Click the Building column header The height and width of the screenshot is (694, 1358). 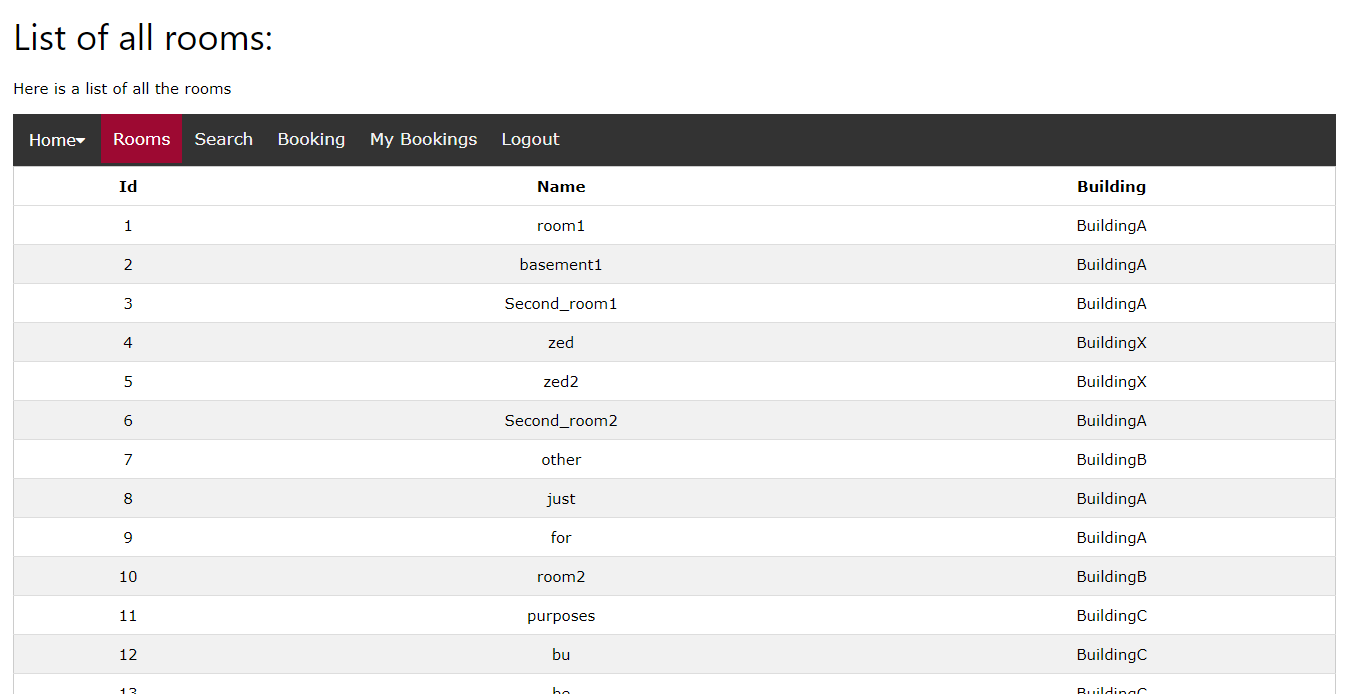click(x=1111, y=187)
